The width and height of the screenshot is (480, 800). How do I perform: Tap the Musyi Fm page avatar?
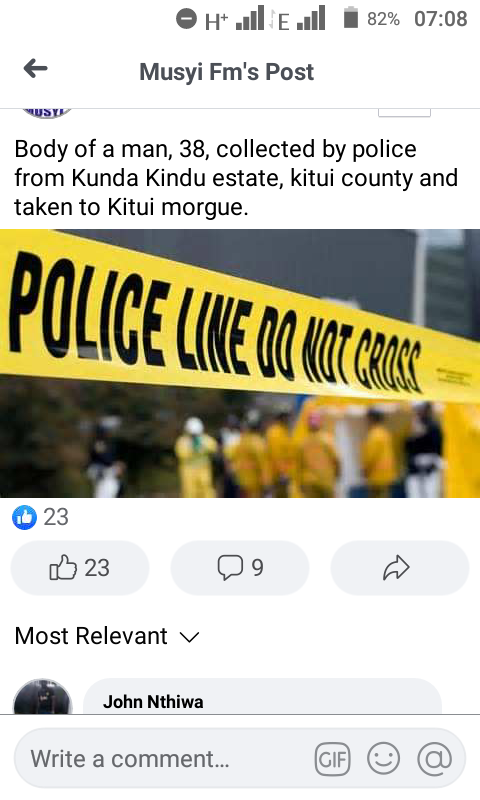point(46,113)
